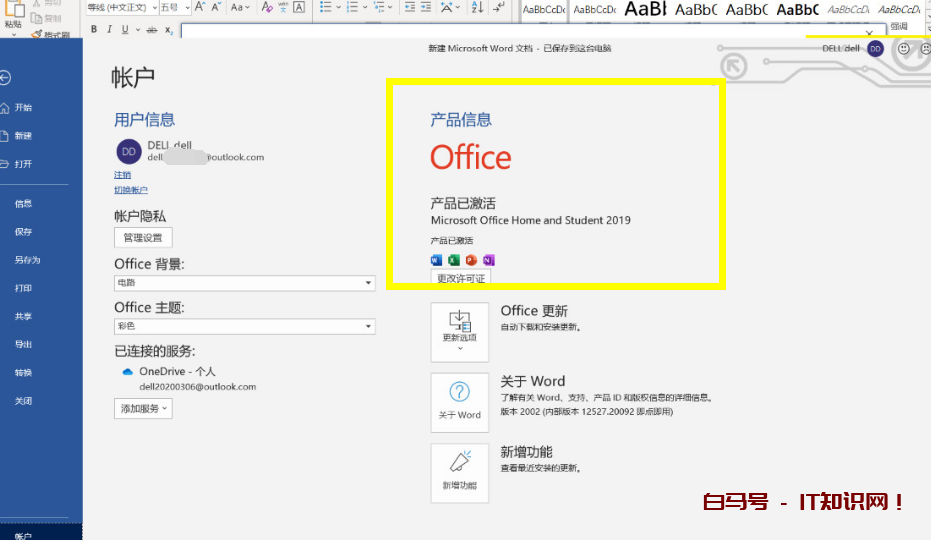The height and width of the screenshot is (540, 931).
Task: Click the 注销 sign-out link
Action: coord(122,175)
